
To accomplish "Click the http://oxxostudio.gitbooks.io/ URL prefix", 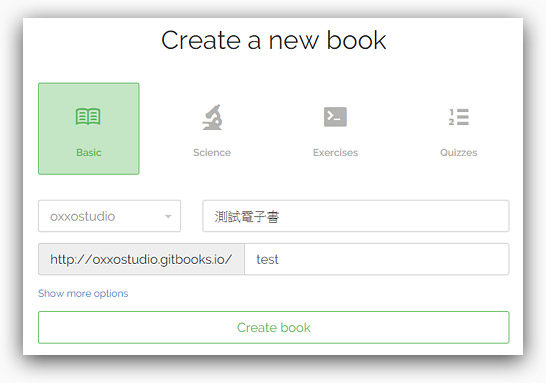I will [141, 259].
